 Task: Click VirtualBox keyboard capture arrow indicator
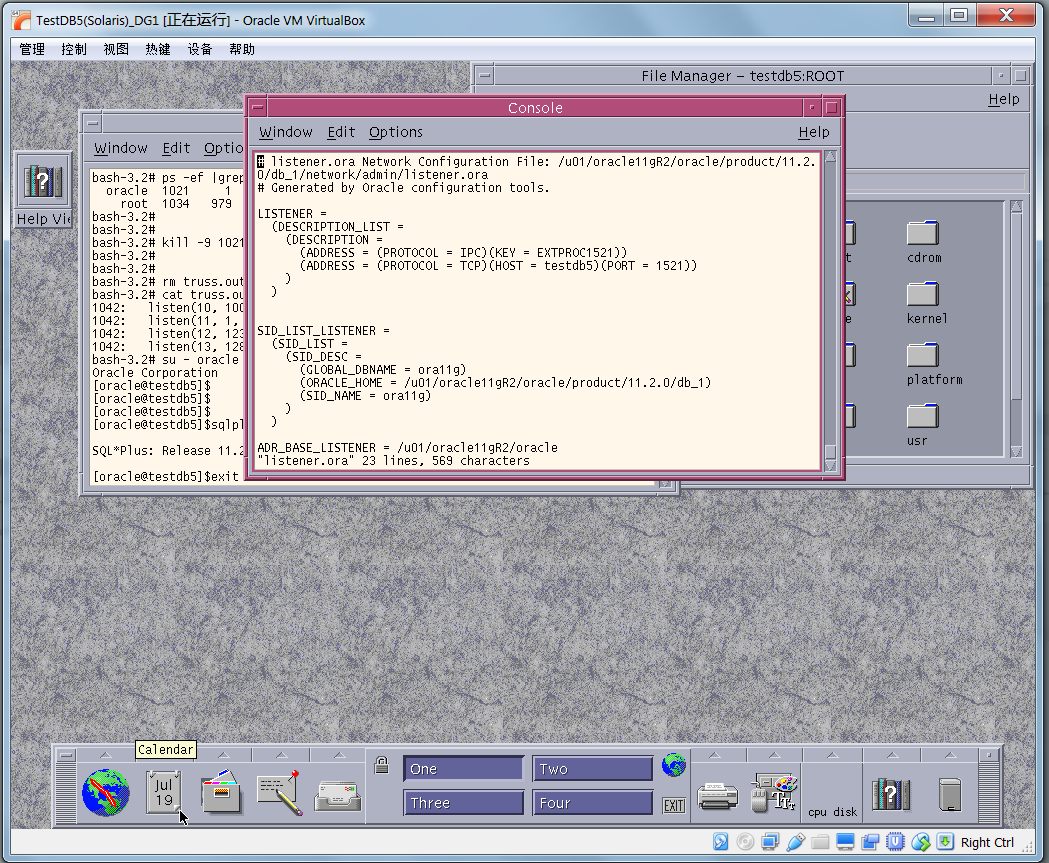tap(945, 842)
